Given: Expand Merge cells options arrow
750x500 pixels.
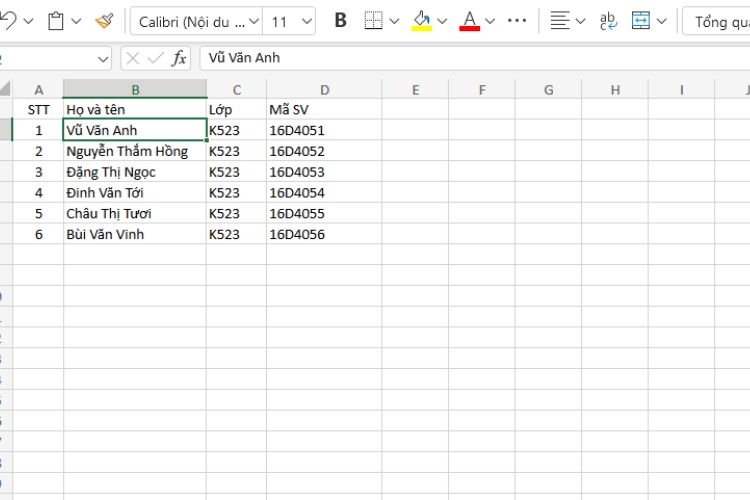Looking at the screenshot, I should (x=662, y=21).
